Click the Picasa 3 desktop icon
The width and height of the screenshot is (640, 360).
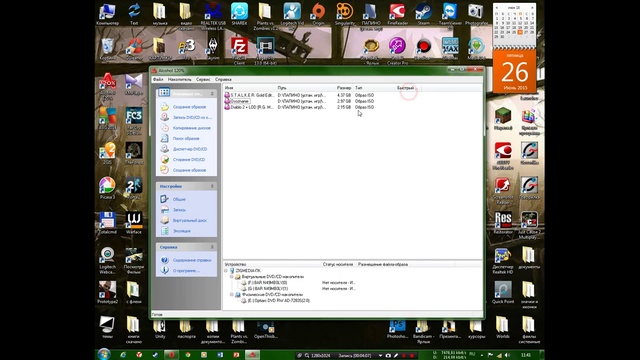tap(107, 188)
